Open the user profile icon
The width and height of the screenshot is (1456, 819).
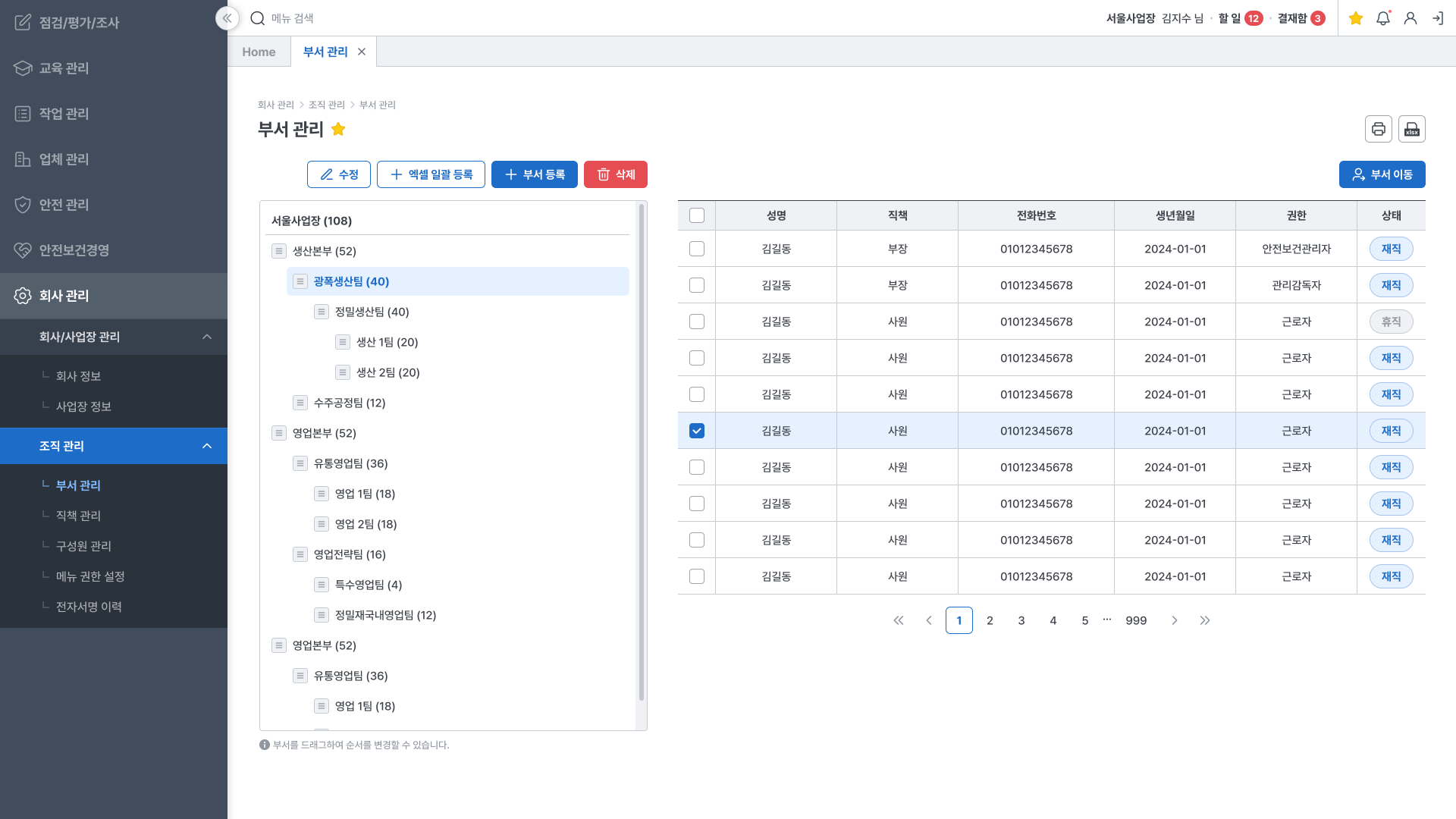coord(1410,18)
